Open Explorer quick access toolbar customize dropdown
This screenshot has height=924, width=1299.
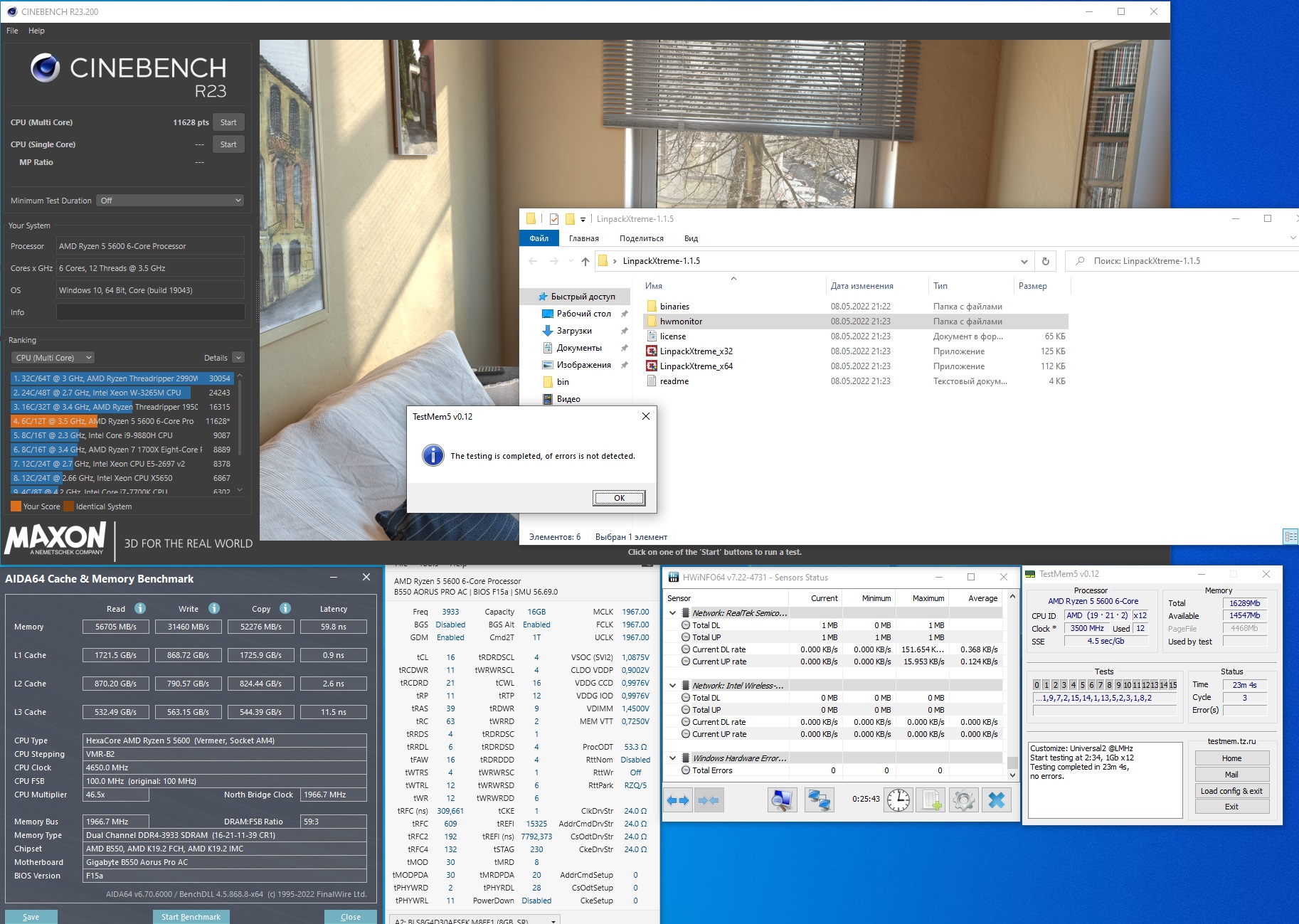coord(583,219)
